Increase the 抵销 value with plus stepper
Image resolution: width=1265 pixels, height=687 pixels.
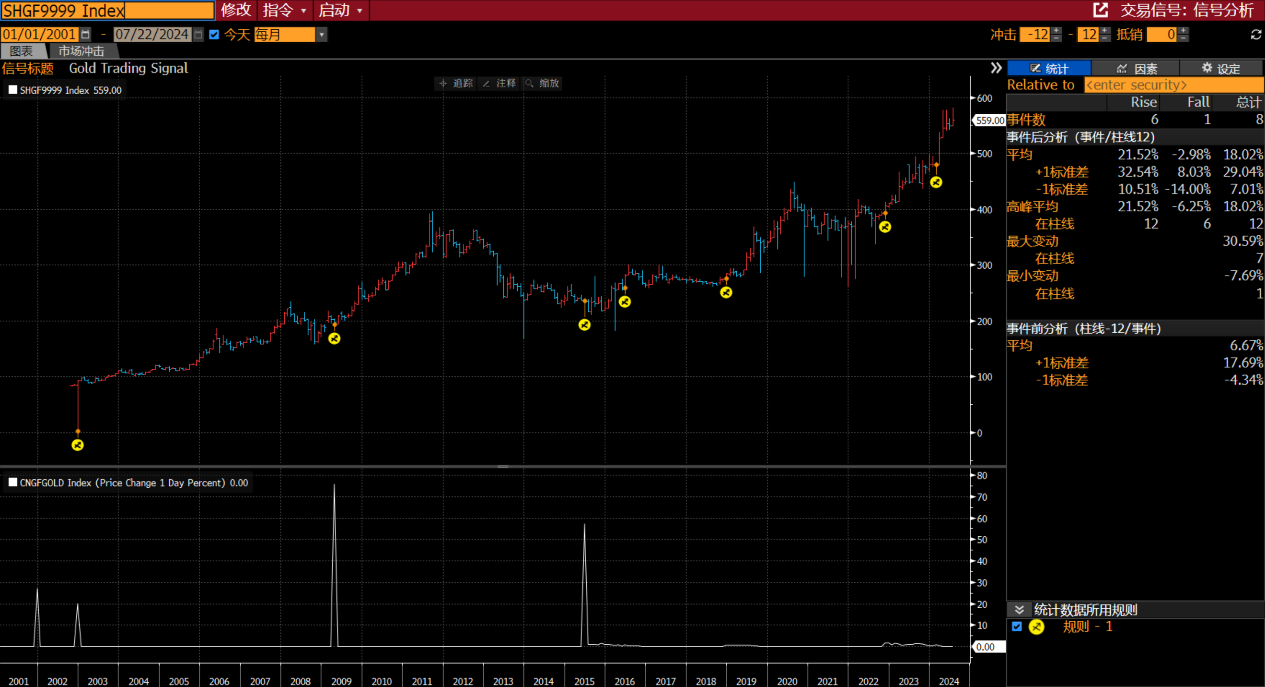[x=1184, y=30]
